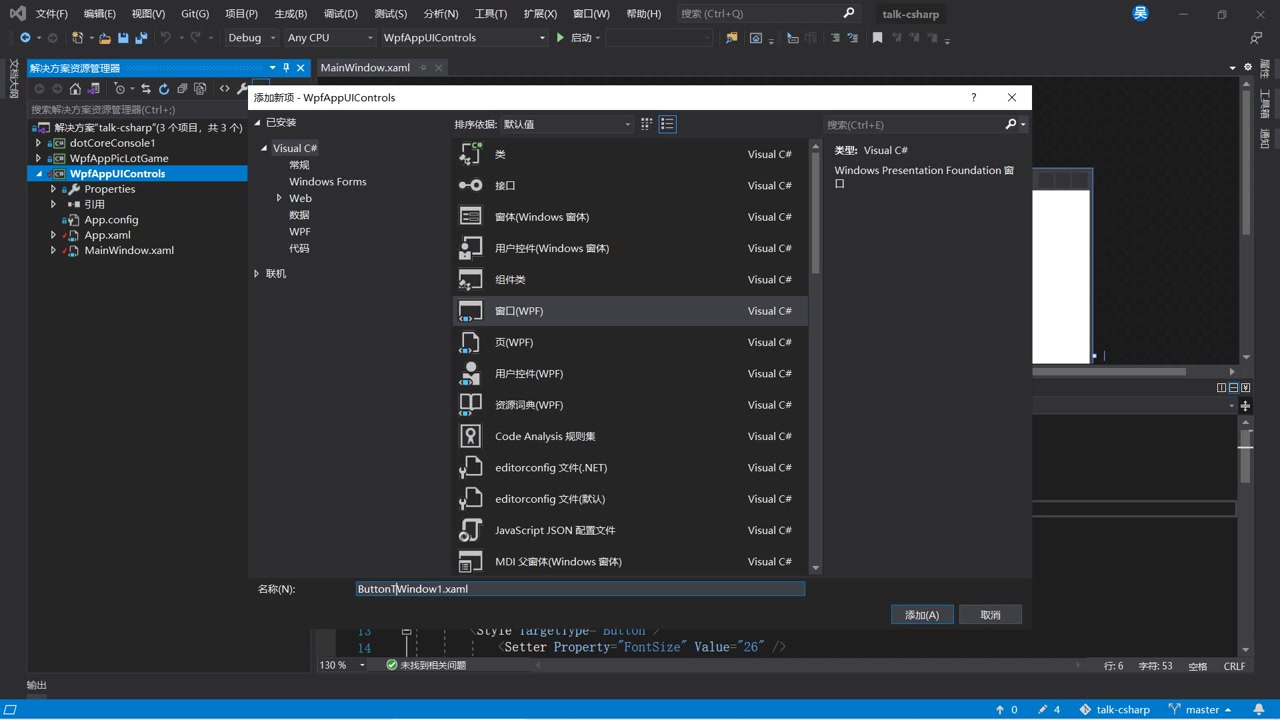Collapse the Visual C# category node
This screenshot has height=720, width=1280.
click(264, 148)
